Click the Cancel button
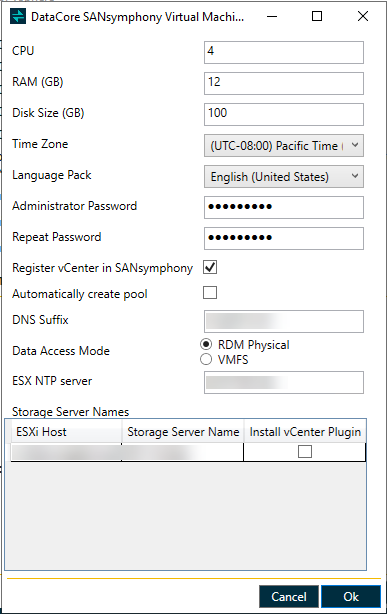Screen dimensions: 387x614 click(289, 596)
